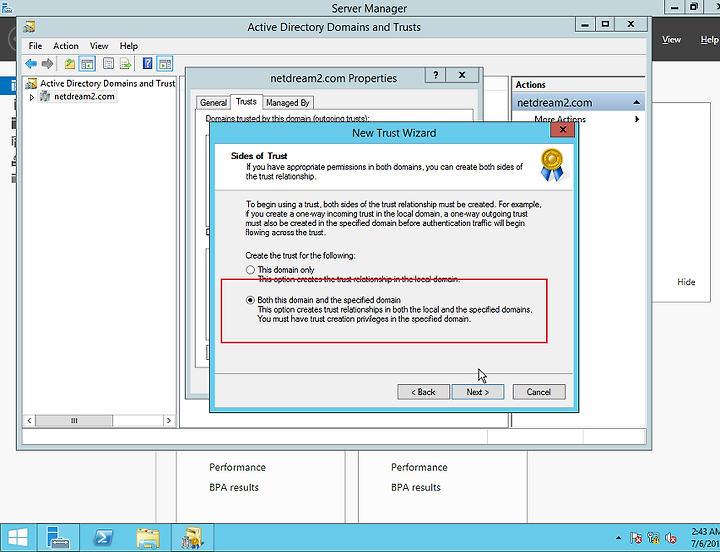The width and height of the screenshot is (720, 552).
Task: Launch PowerShell from the taskbar
Action: click(103, 537)
